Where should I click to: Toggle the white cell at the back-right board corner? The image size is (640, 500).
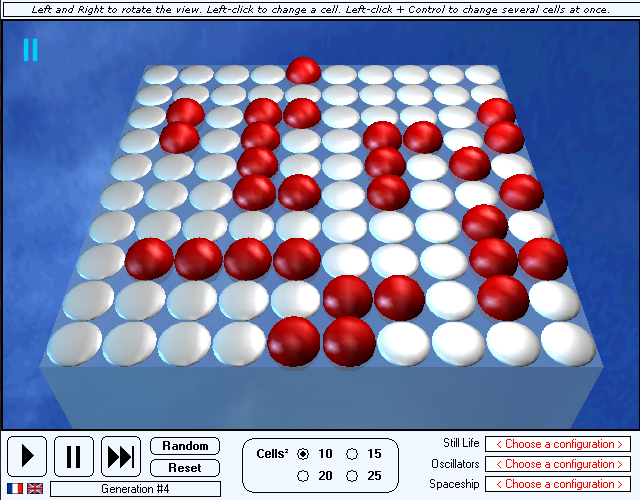click(x=482, y=74)
